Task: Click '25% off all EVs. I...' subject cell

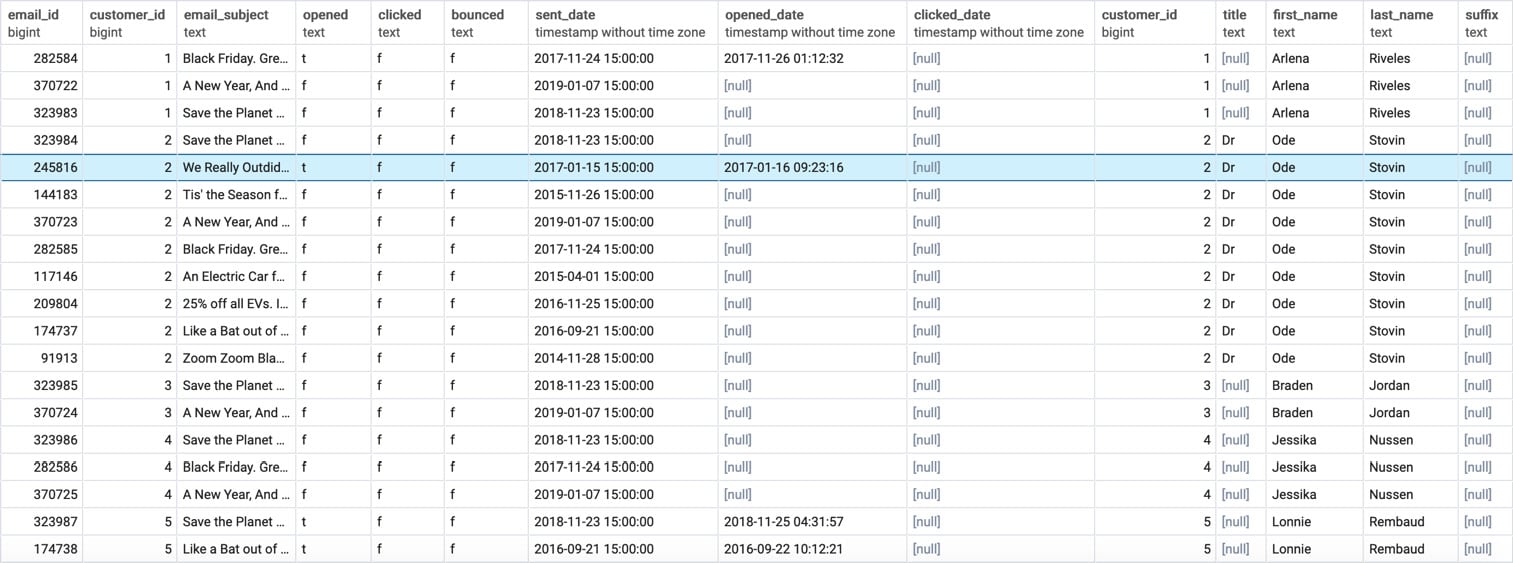Action: point(236,304)
